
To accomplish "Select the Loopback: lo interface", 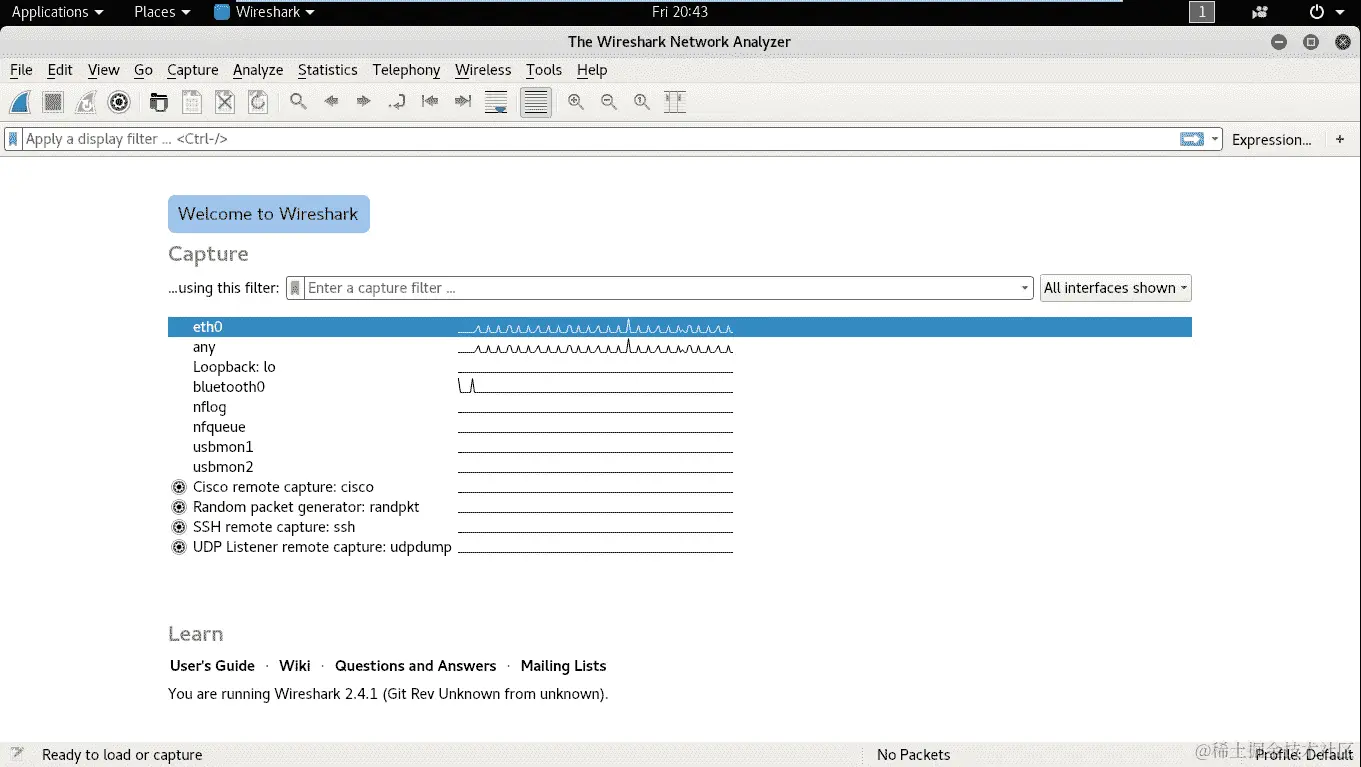I will 680,367.
